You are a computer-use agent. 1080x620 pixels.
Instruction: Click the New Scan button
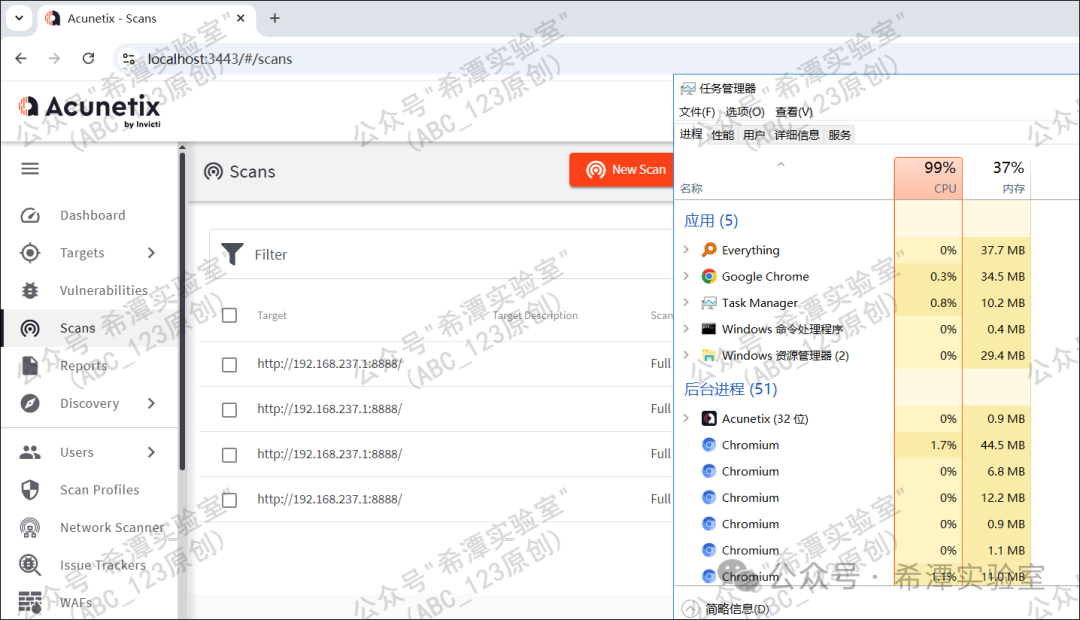(x=622, y=169)
